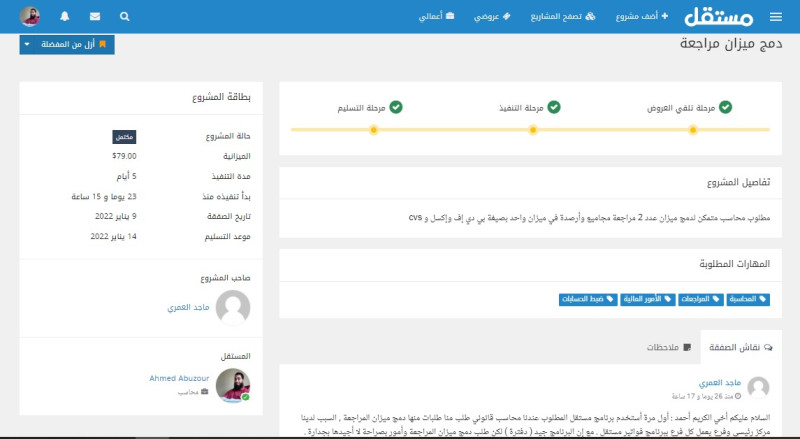Click ماجد العمري avatar in project owner card
800x439 pixels.
233,307
